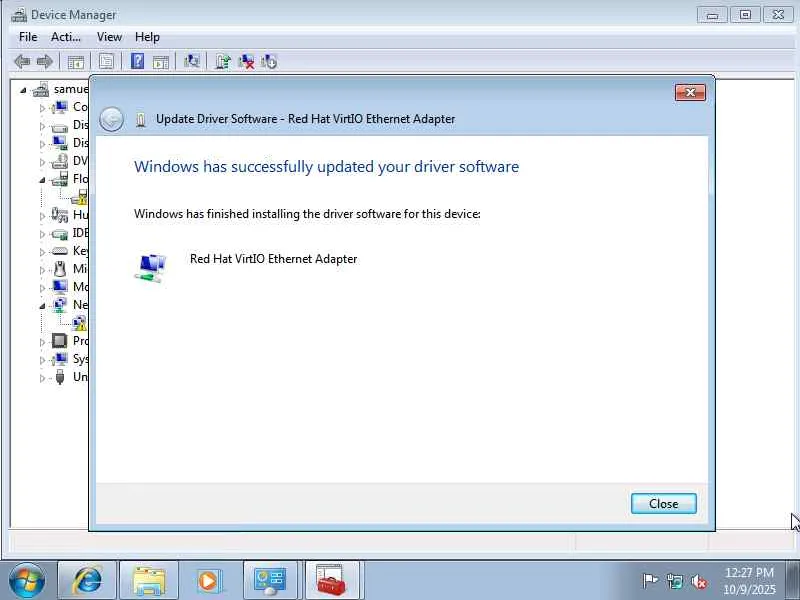Collapse the 'Flo' floppy controllers node
The height and width of the screenshot is (600, 800).
point(42,180)
